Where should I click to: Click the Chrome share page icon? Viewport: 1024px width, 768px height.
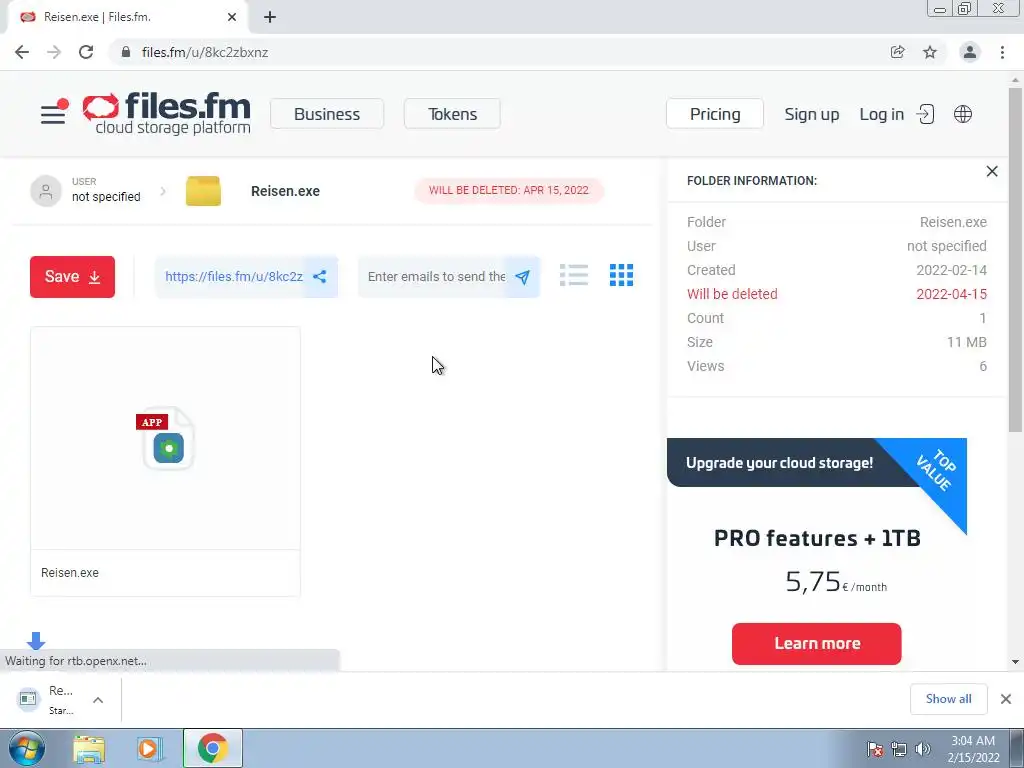pos(897,52)
